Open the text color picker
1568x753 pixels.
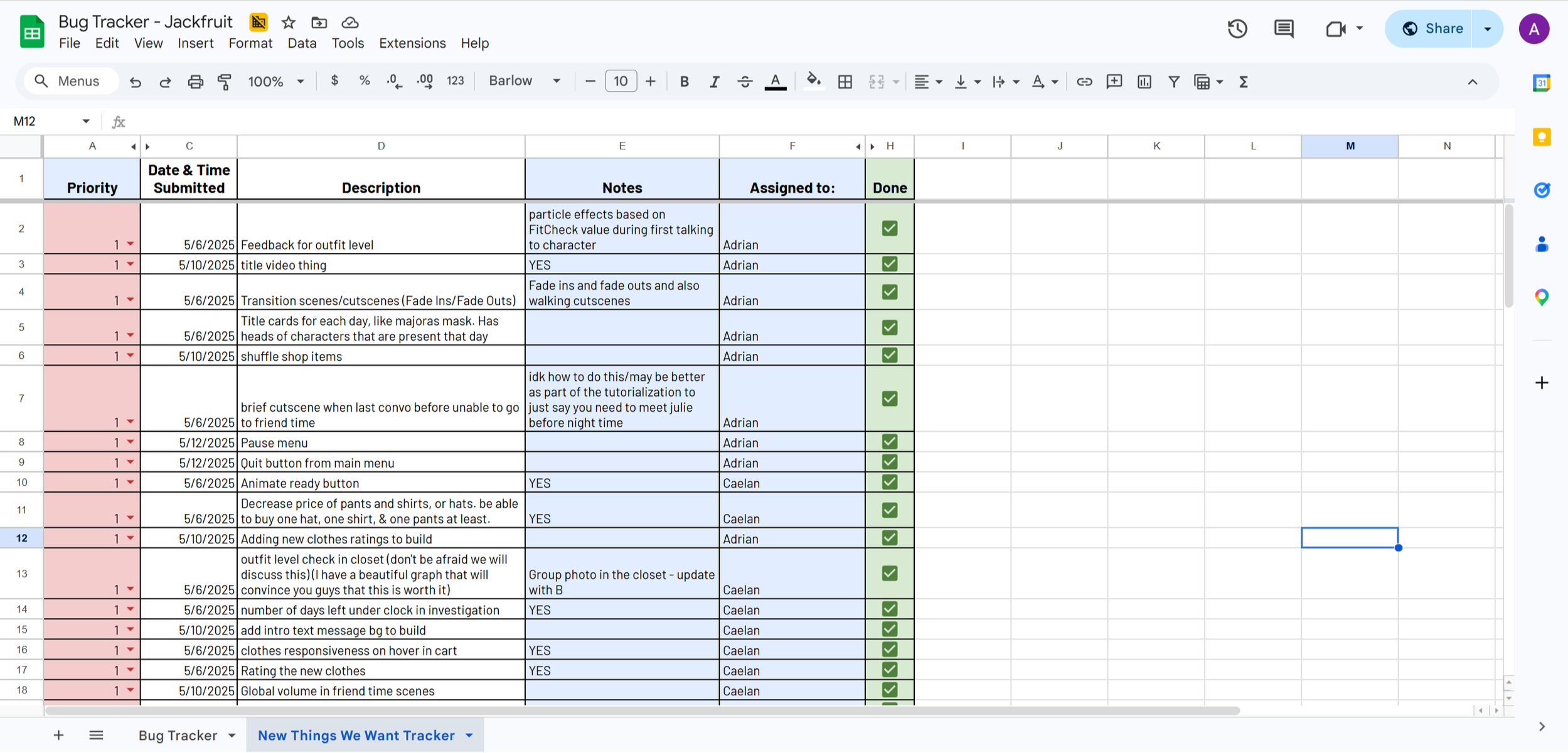pos(776,81)
